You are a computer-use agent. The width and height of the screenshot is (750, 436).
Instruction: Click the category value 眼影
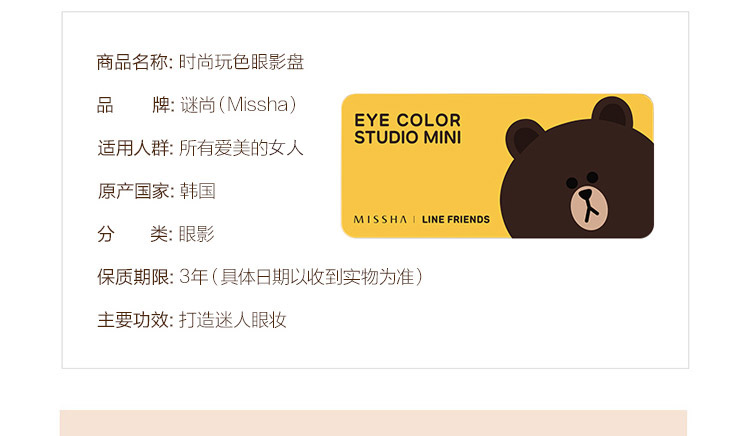click(x=197, y=234)
